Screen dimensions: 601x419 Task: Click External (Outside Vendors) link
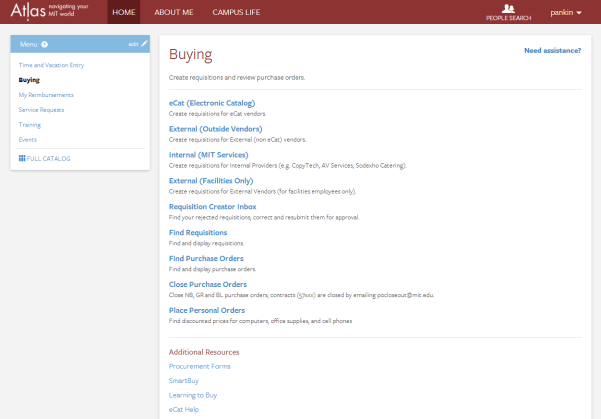pyautogui.click(x=215, y=129)
